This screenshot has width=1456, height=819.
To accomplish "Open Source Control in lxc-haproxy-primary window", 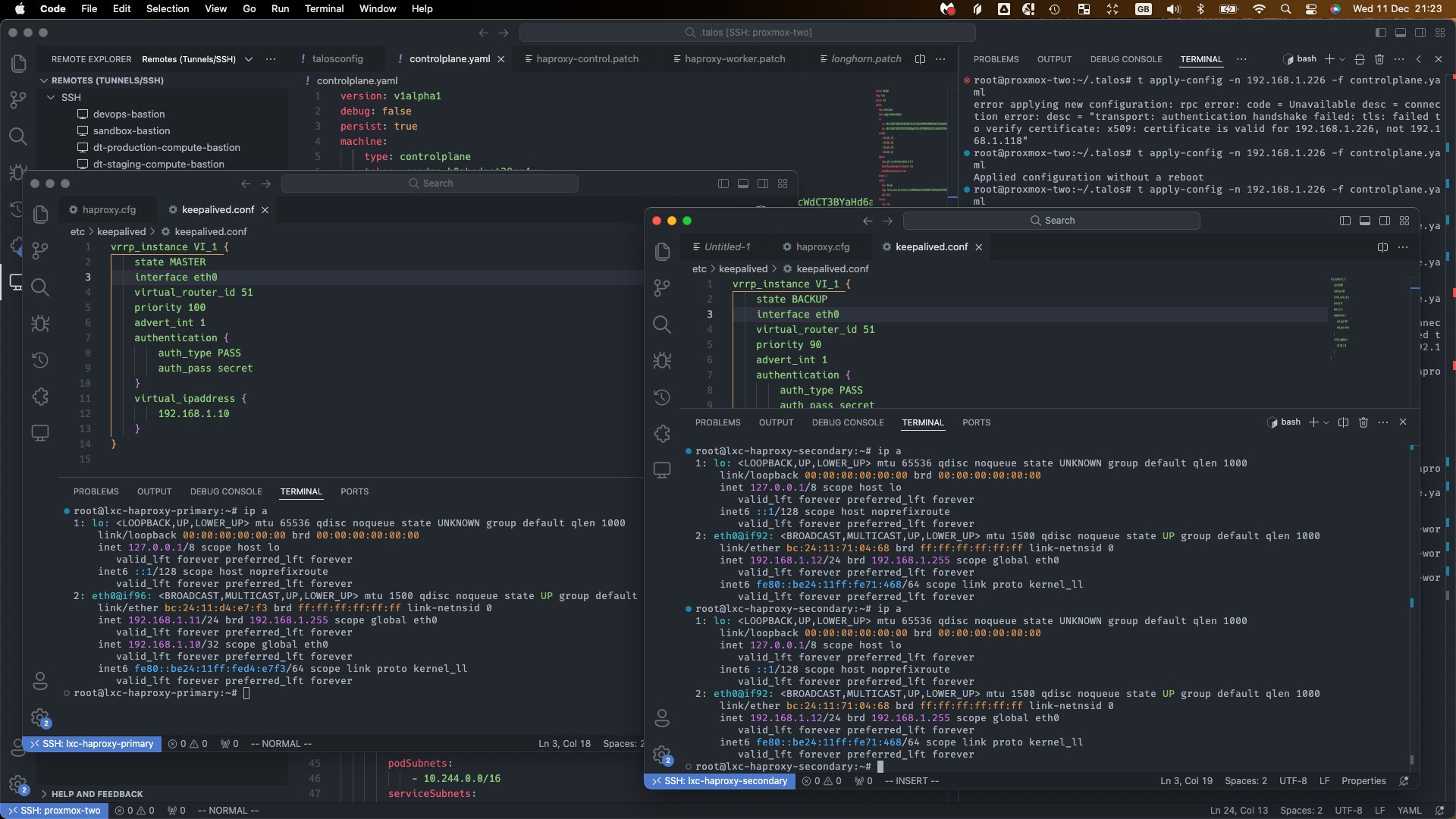I will (40, 250).
